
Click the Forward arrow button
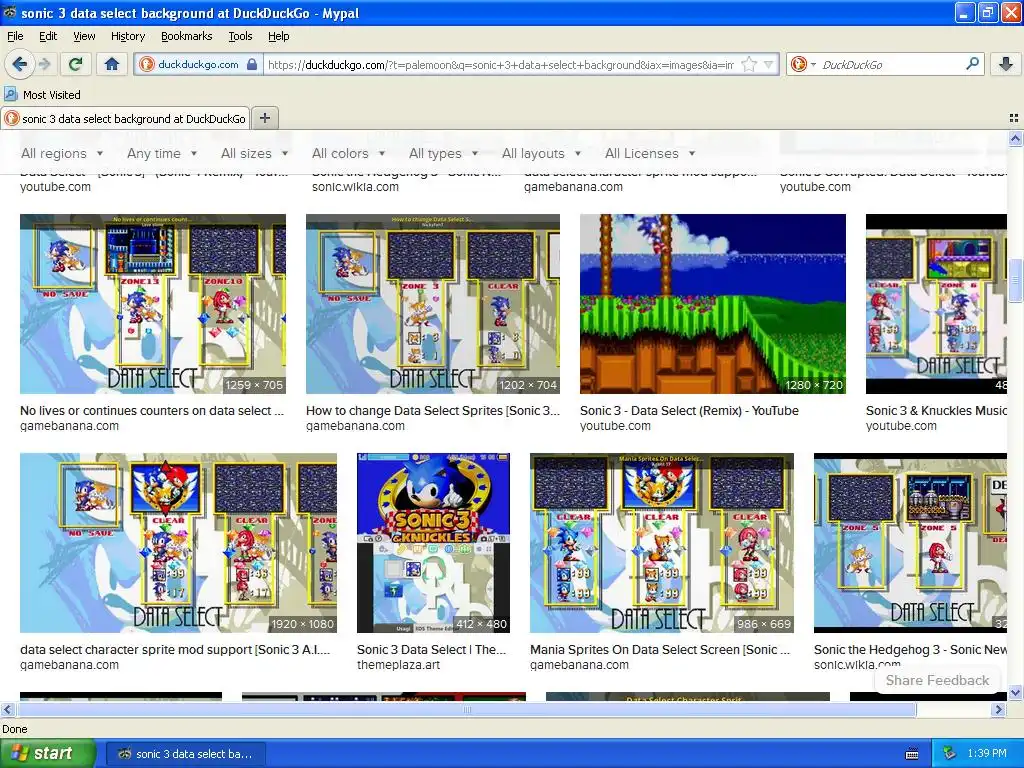(44, 64)
